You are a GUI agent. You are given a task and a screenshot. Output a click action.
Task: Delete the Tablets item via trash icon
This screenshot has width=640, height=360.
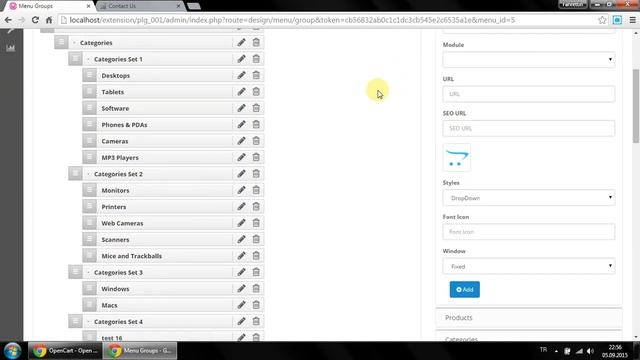coord(256,92)
